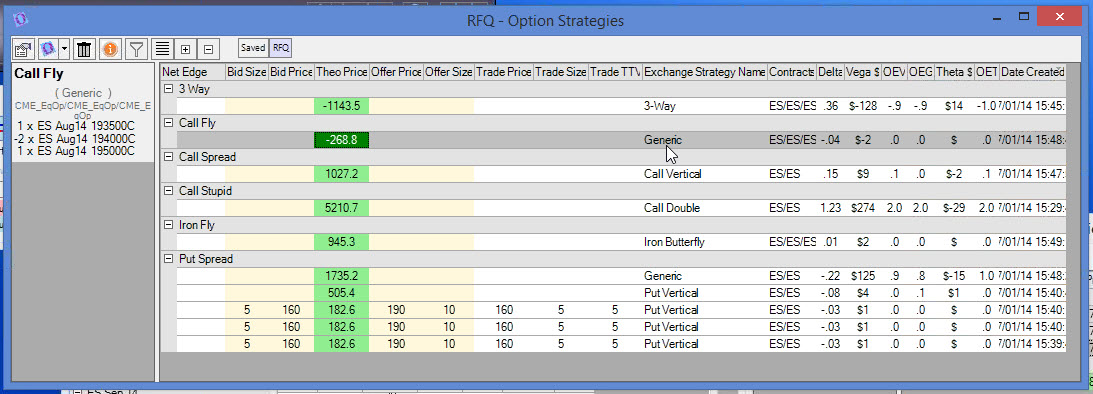Select theo price 945.3 cell
The height and width of the screenshot is (394, 1093).
[x=342, y=242]
